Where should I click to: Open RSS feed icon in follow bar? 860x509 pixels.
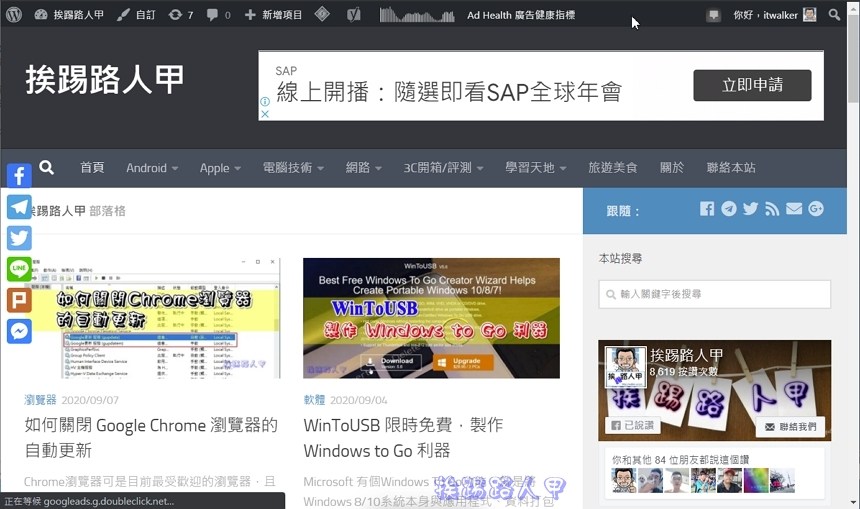pos(772,209)
